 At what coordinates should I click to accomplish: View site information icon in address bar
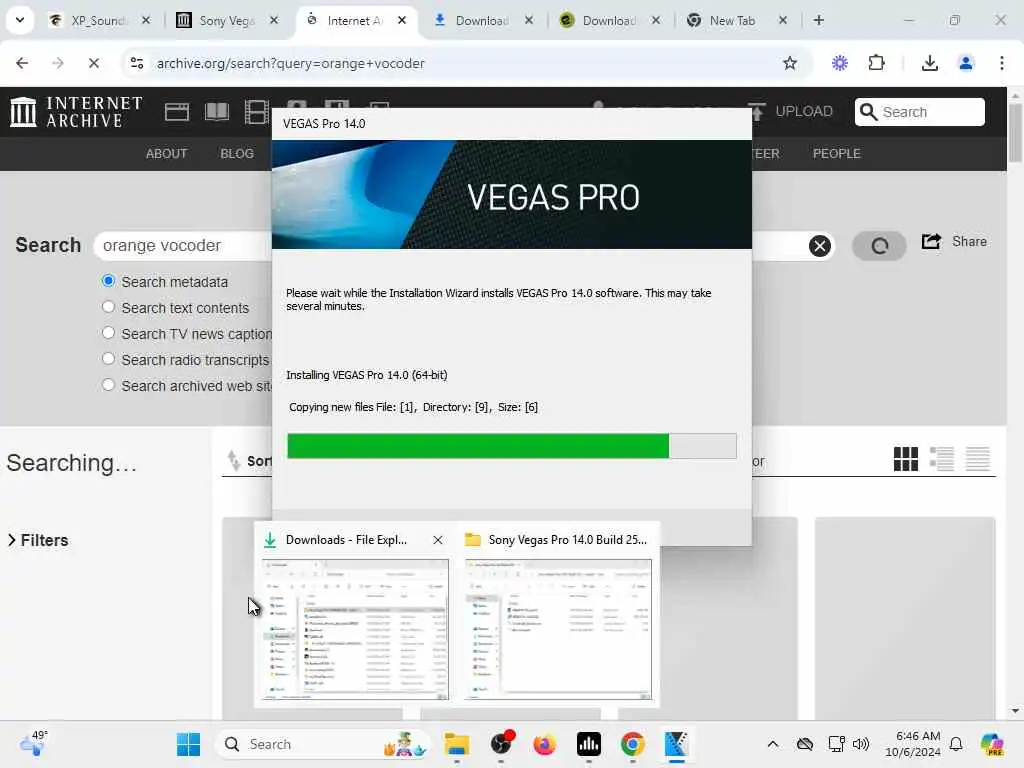pyautogui.click(x=136, y=63)
